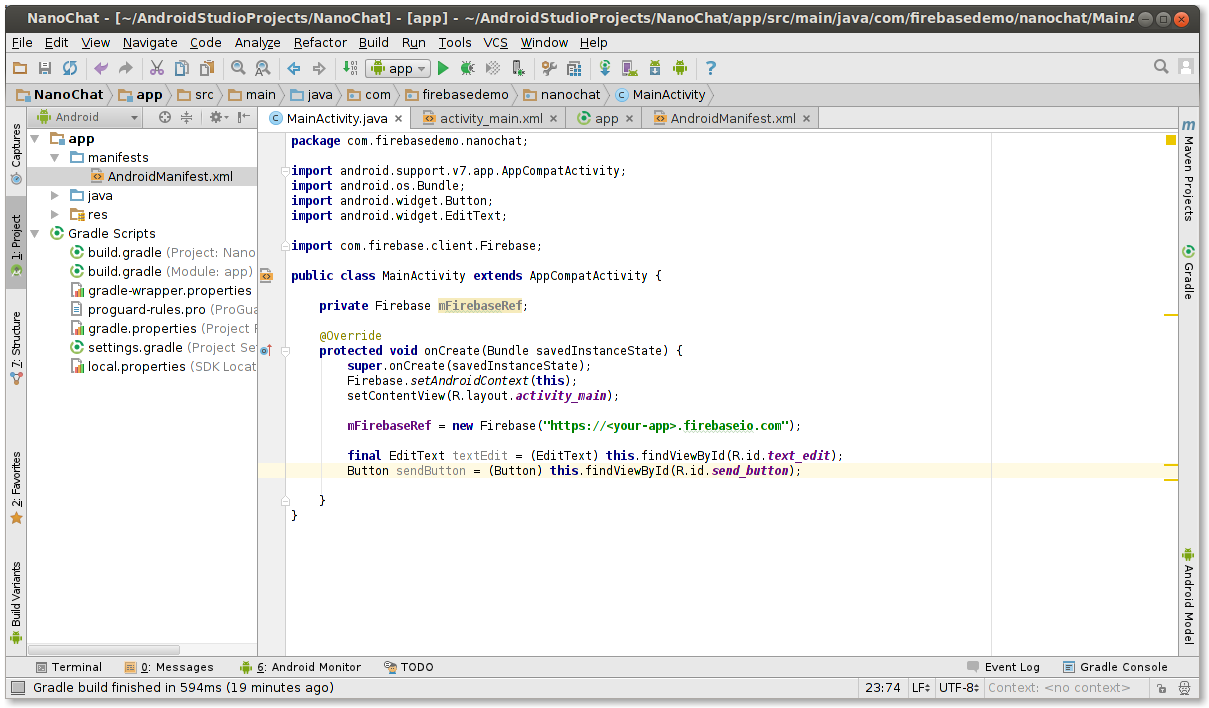Click the Android Device Monitor icon

click(x=680, y=68)
